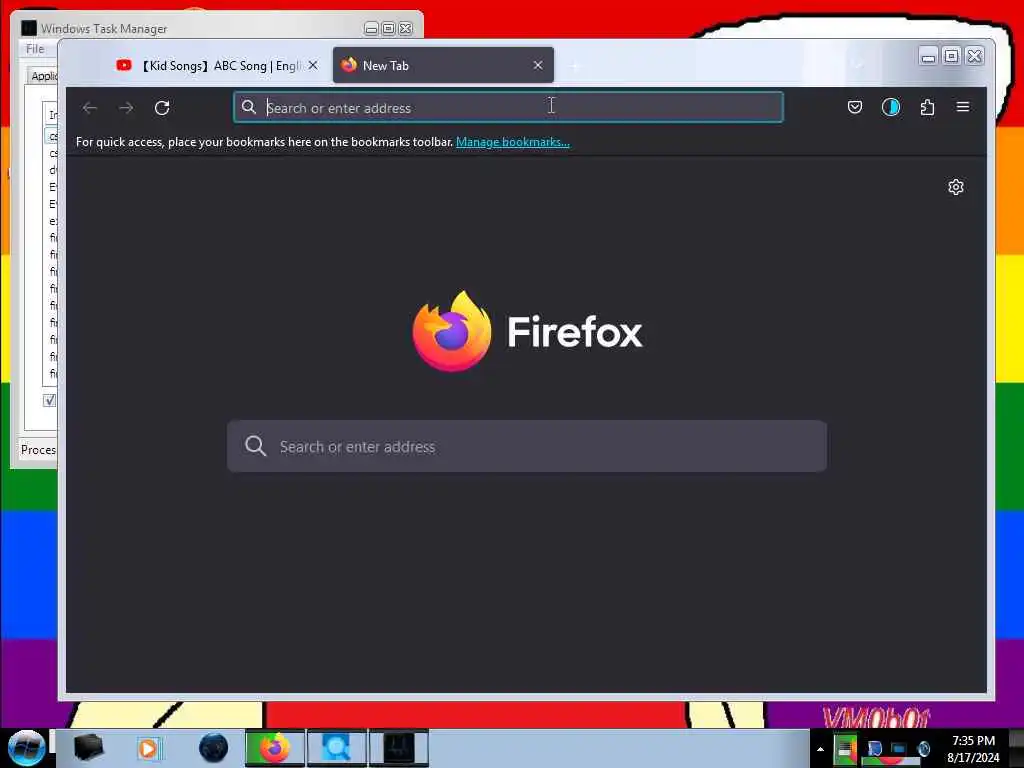Click the 7:35 PM clock in the taskbar

(973, 741)
